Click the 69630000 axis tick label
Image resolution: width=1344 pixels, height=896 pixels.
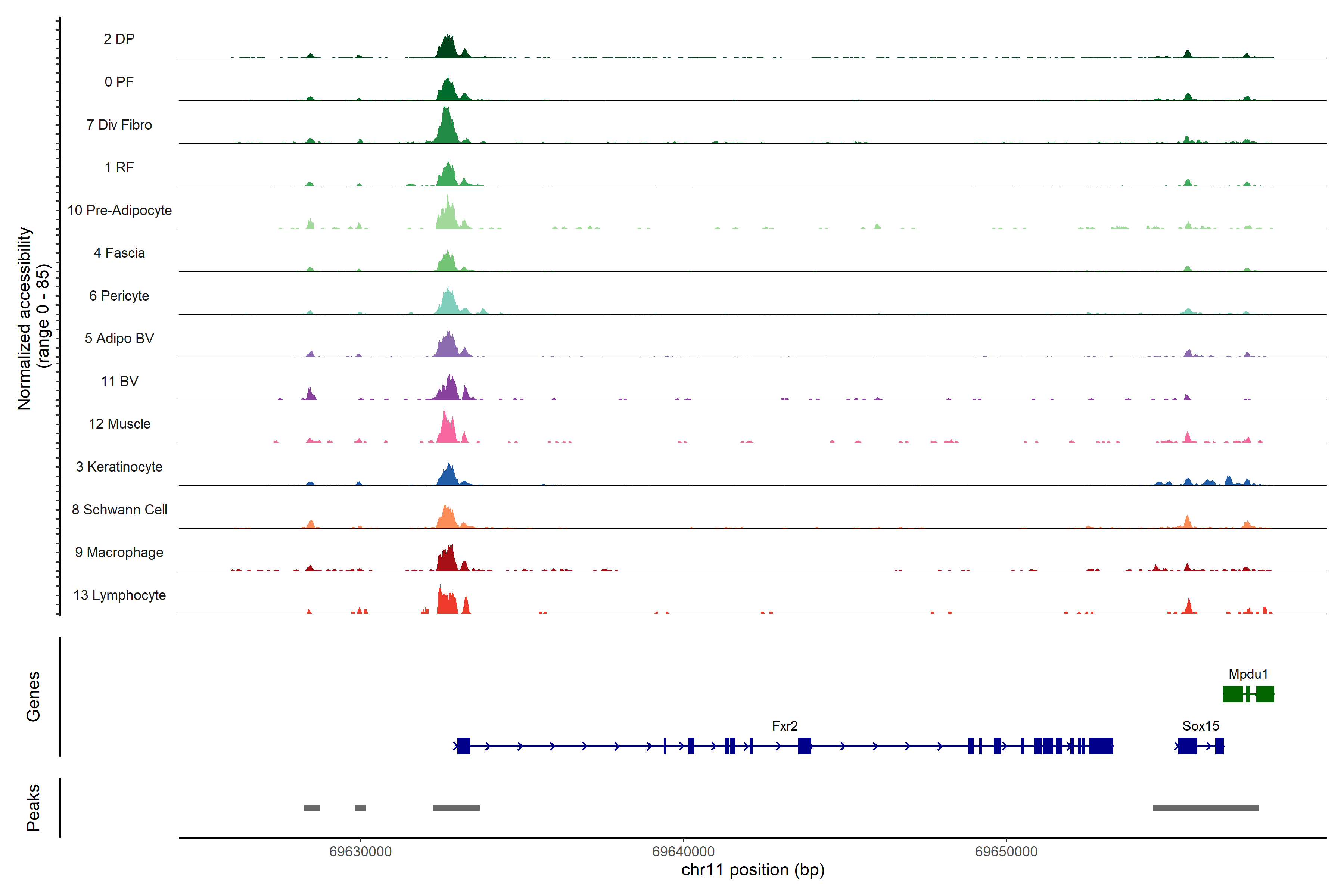coord(360,852)
